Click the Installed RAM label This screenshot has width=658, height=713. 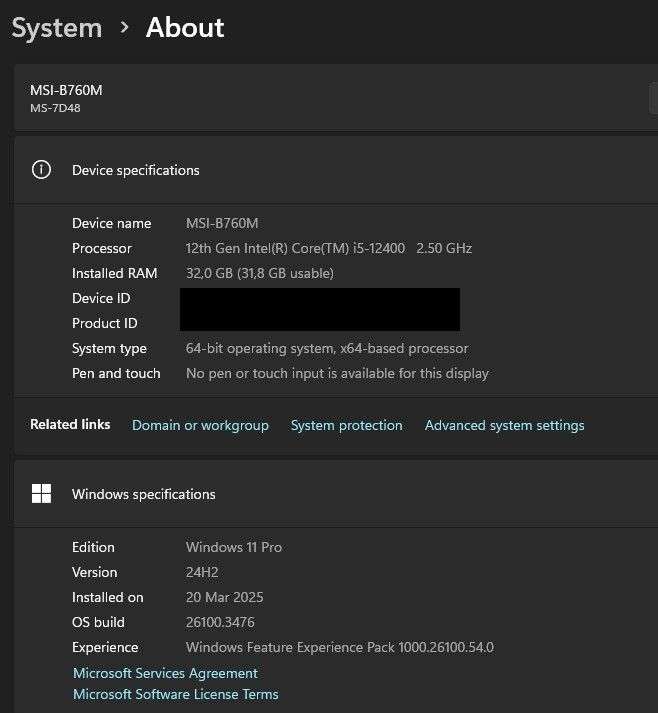tap(115, 273)
